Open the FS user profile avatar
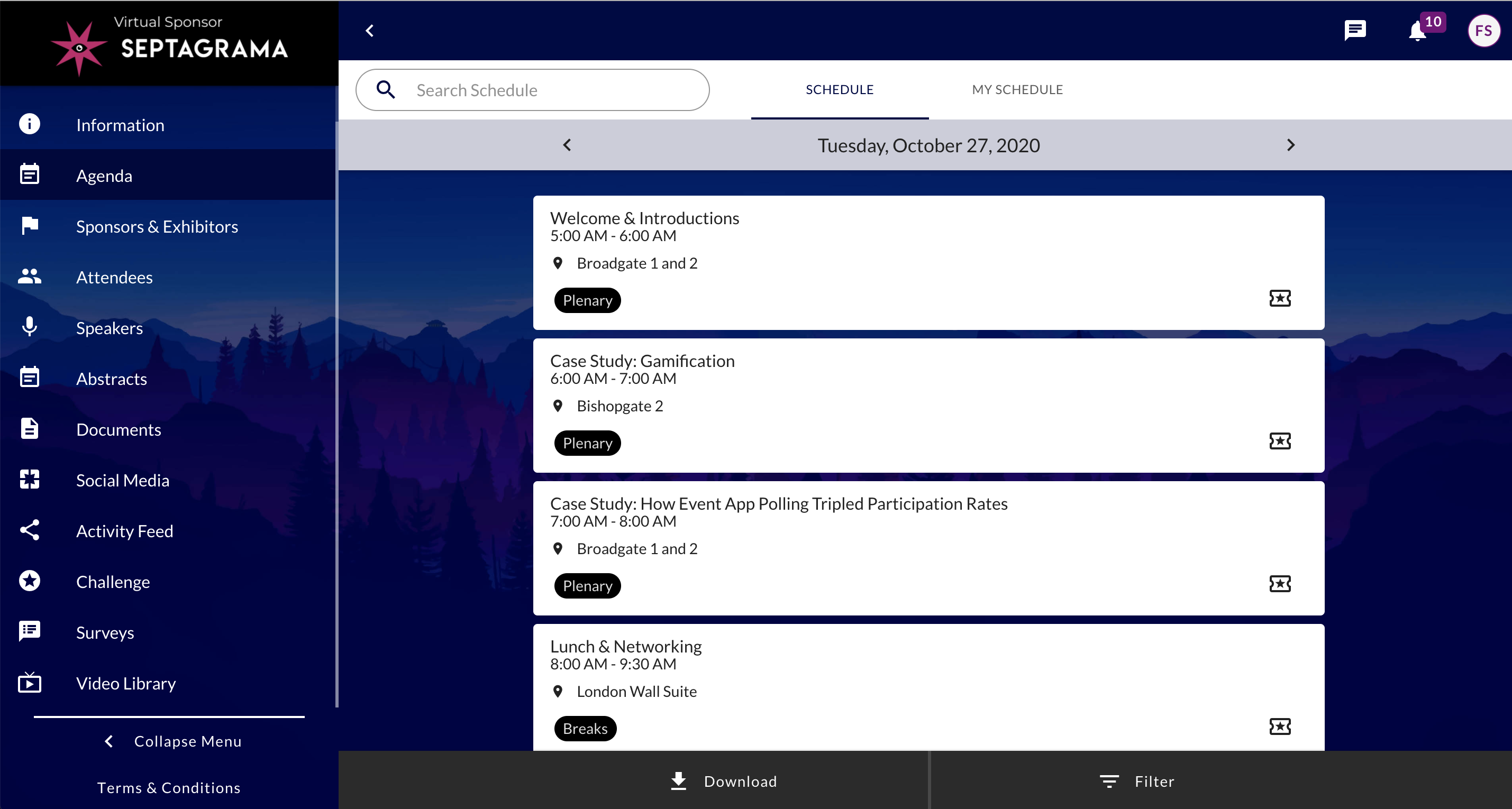Viewport: 1512px width, 809px height. point(1483,31)
